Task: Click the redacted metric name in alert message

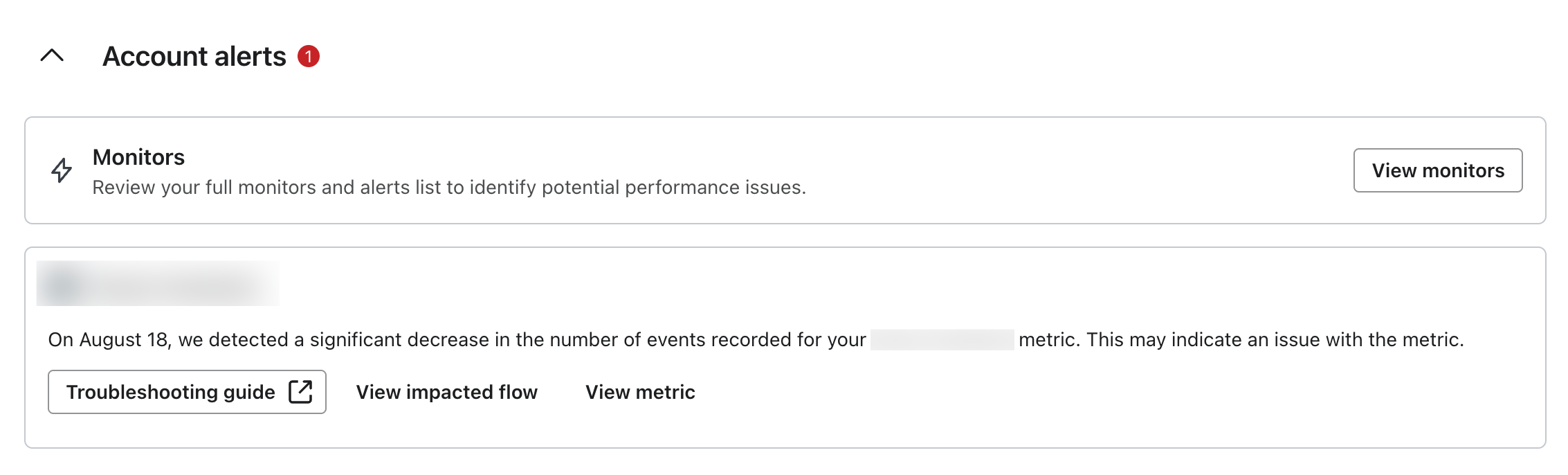Action: pos(942,340)
